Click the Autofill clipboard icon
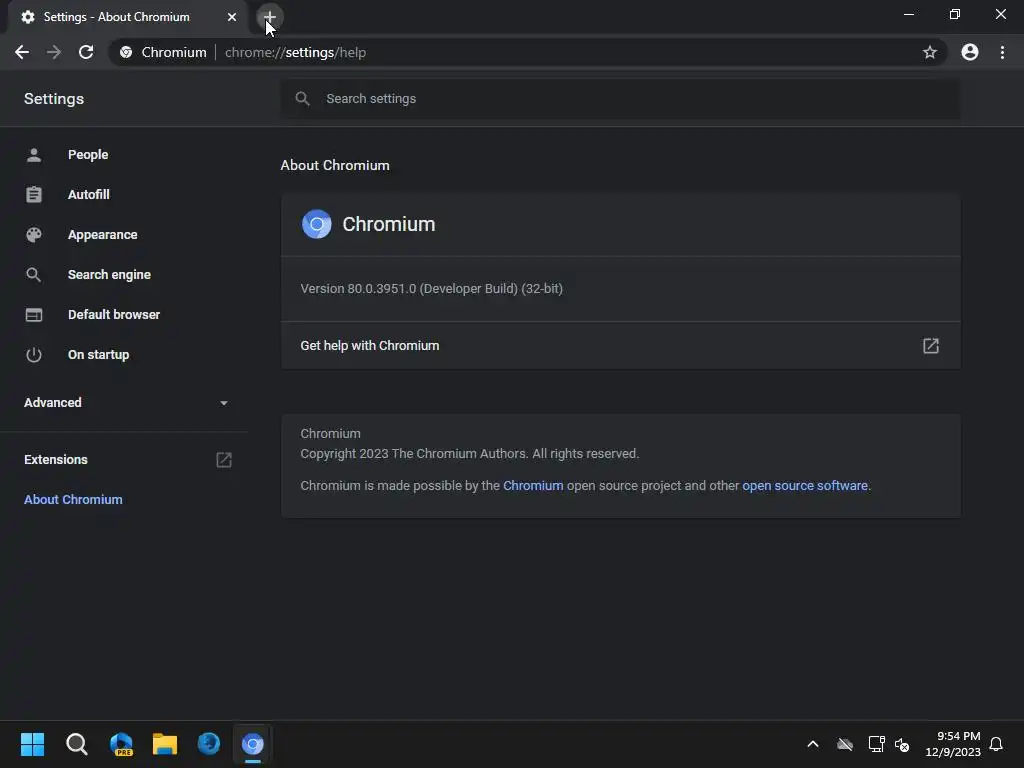The height and width of the screenshot is (768, 1024). [x=34, y=195]
